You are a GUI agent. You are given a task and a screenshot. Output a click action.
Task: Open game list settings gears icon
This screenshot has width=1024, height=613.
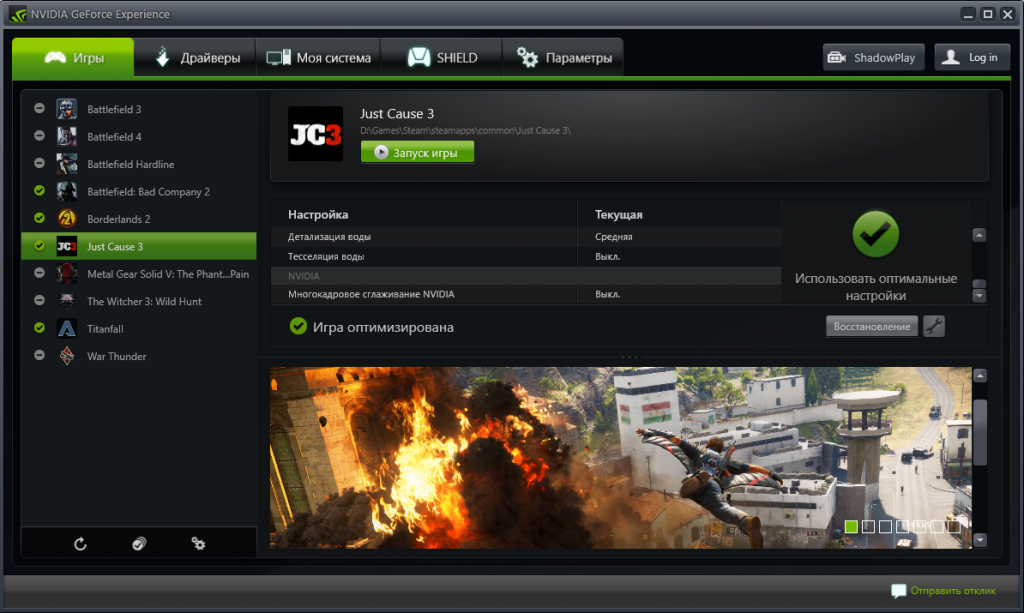tap(198, 544)
